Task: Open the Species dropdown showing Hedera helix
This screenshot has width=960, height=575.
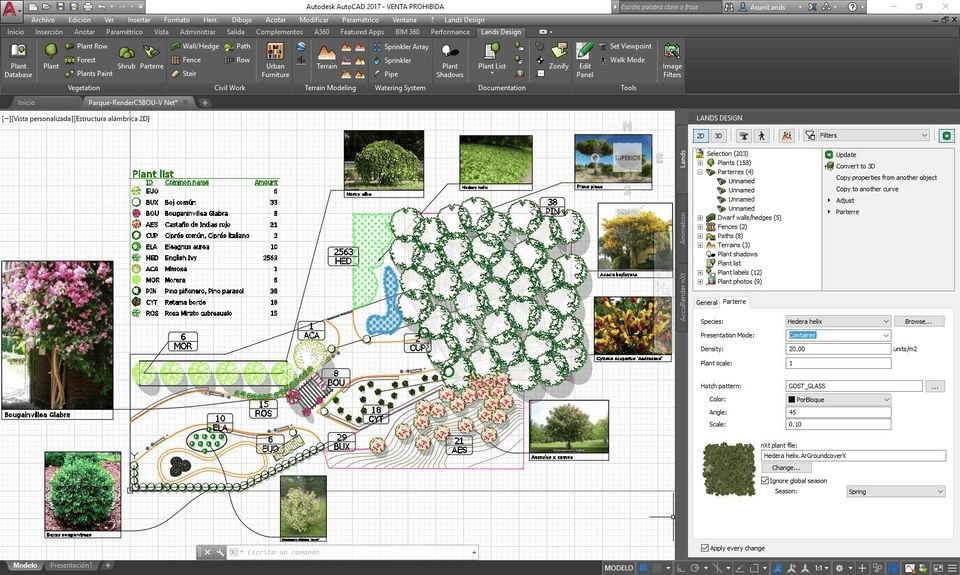Action: tap(837, 321)
